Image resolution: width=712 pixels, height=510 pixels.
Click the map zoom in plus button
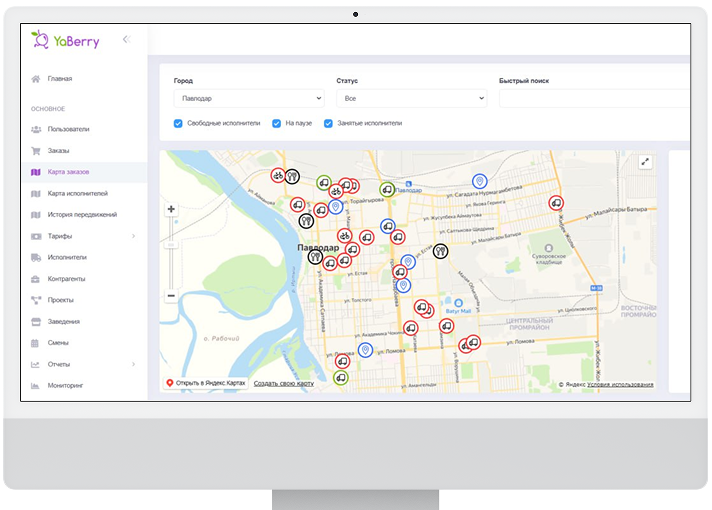[x=171, y=209]
